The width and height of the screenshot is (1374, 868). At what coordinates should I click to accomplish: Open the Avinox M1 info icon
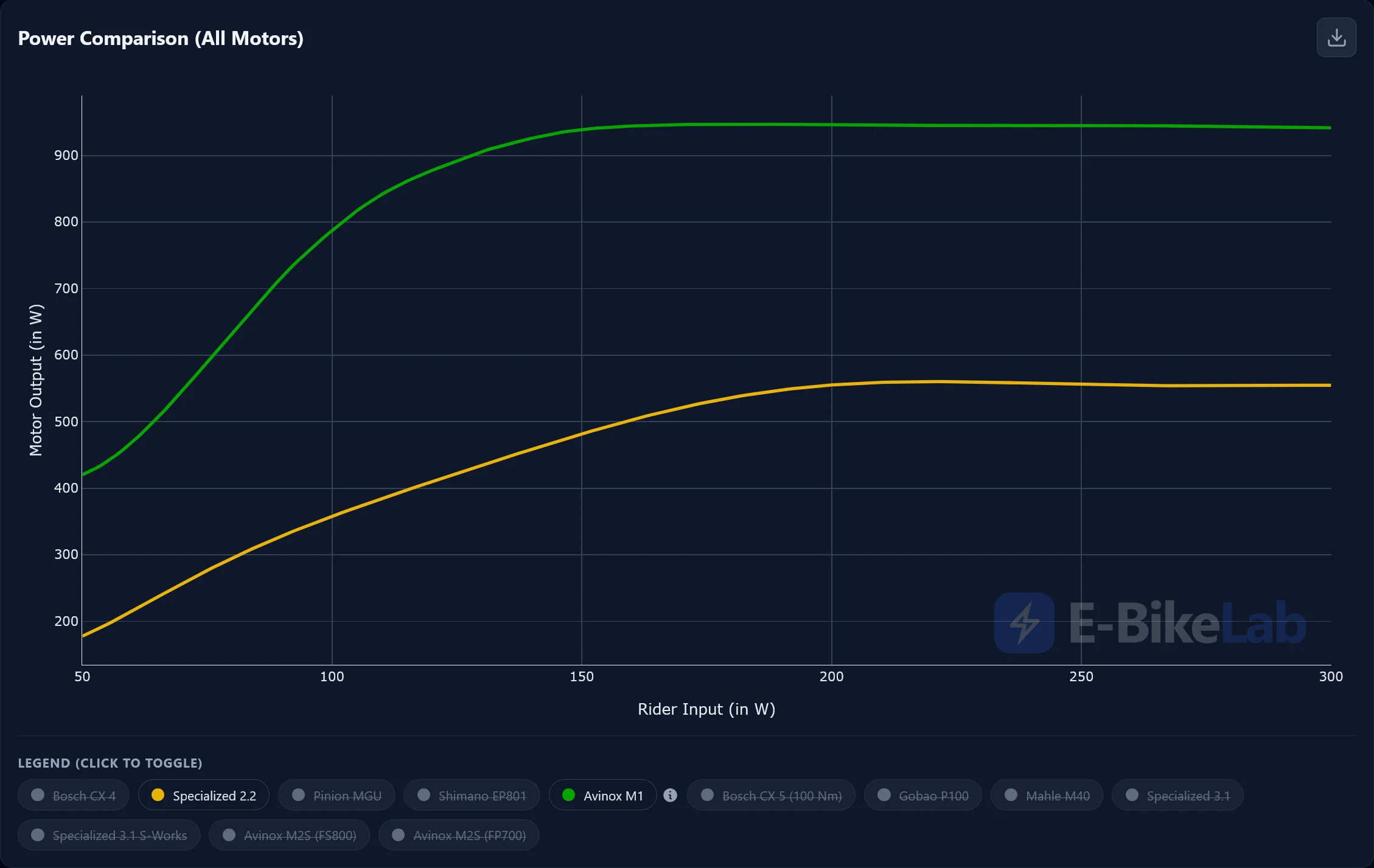(x=670, y=795)
